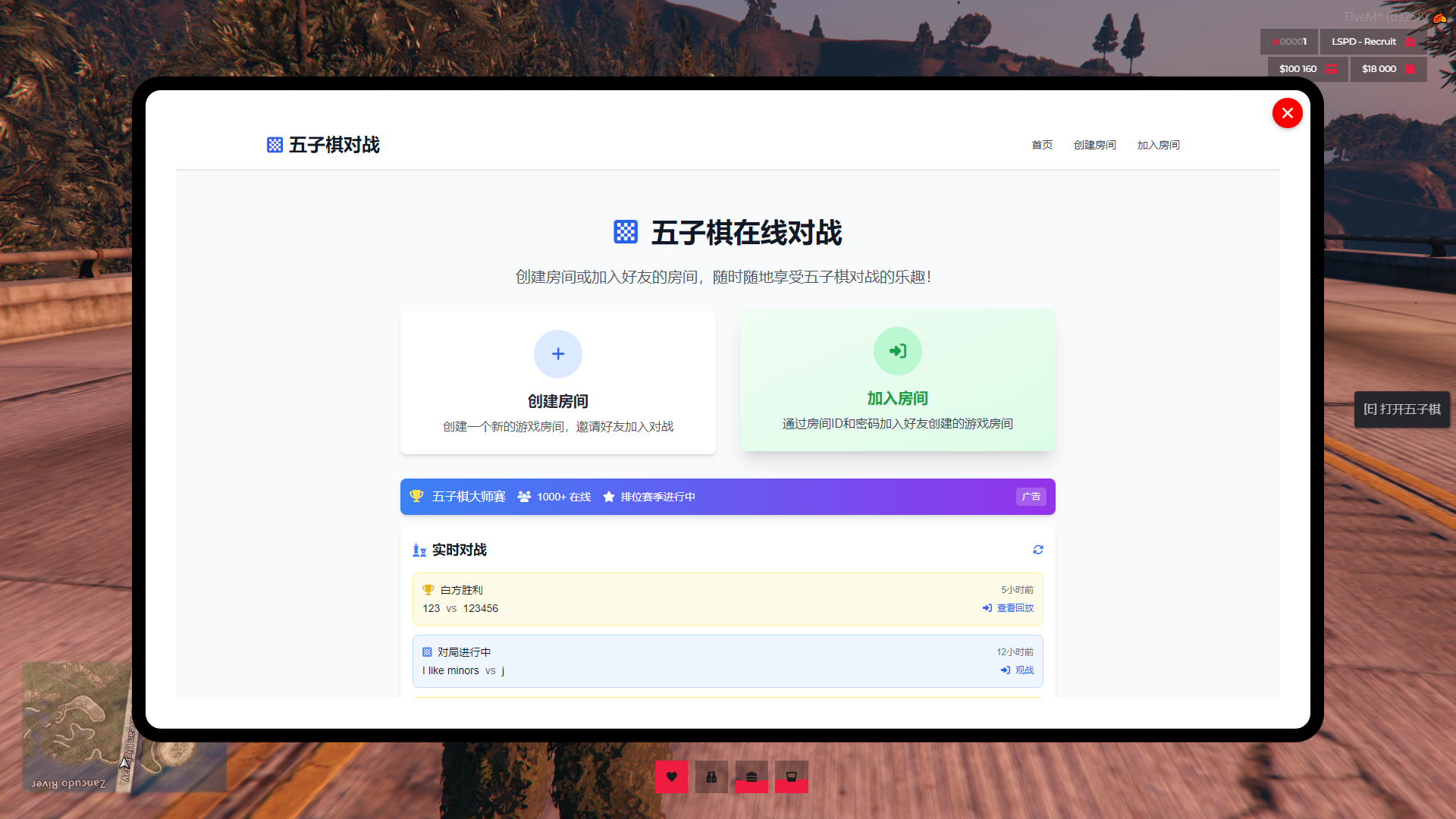Click the large board icon beside 五子棋在线对战
1456x819 pixels.
coord(626,232)
